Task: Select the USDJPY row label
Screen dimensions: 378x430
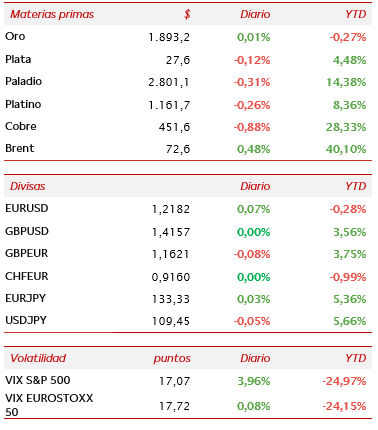Action: (x=26, y=320)
